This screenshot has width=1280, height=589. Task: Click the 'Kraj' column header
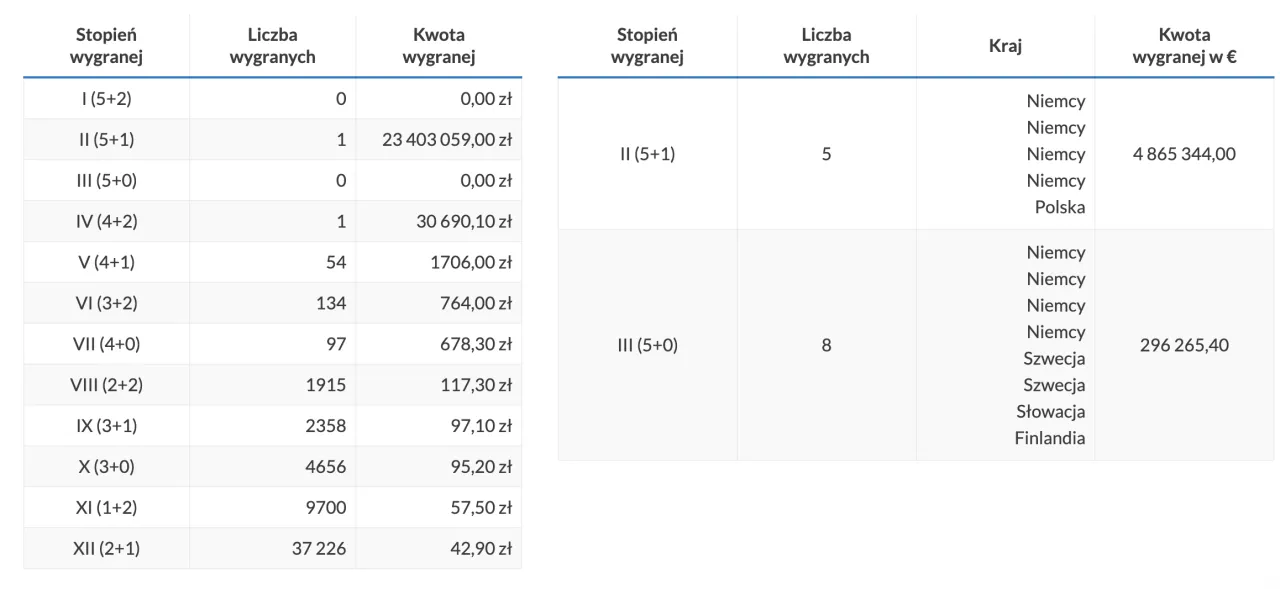(1005, 46)
